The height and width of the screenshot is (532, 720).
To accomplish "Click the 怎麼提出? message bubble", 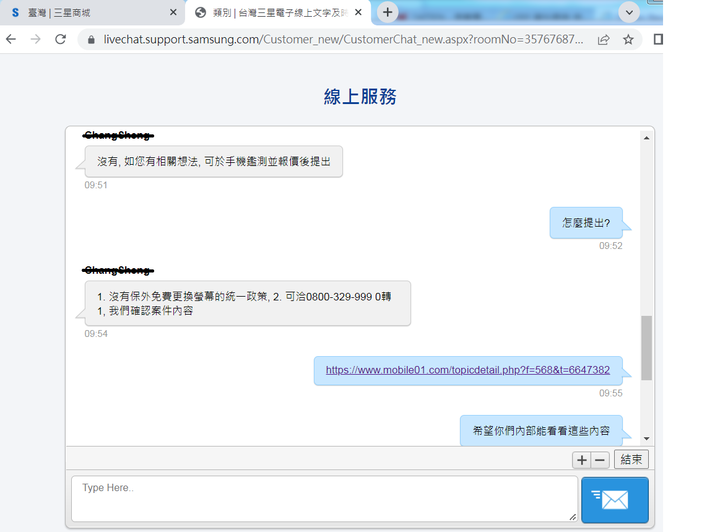I will [x=586, y=223].
